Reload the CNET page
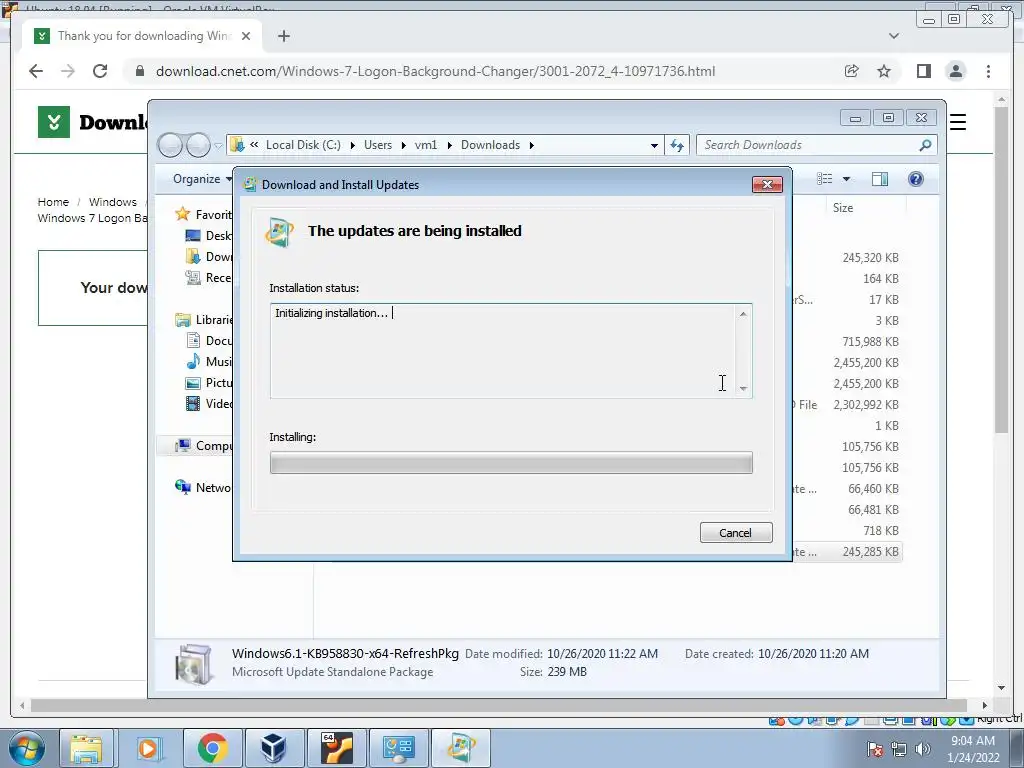This screenshot has width=1024, height=768. [x=100, y=71]
